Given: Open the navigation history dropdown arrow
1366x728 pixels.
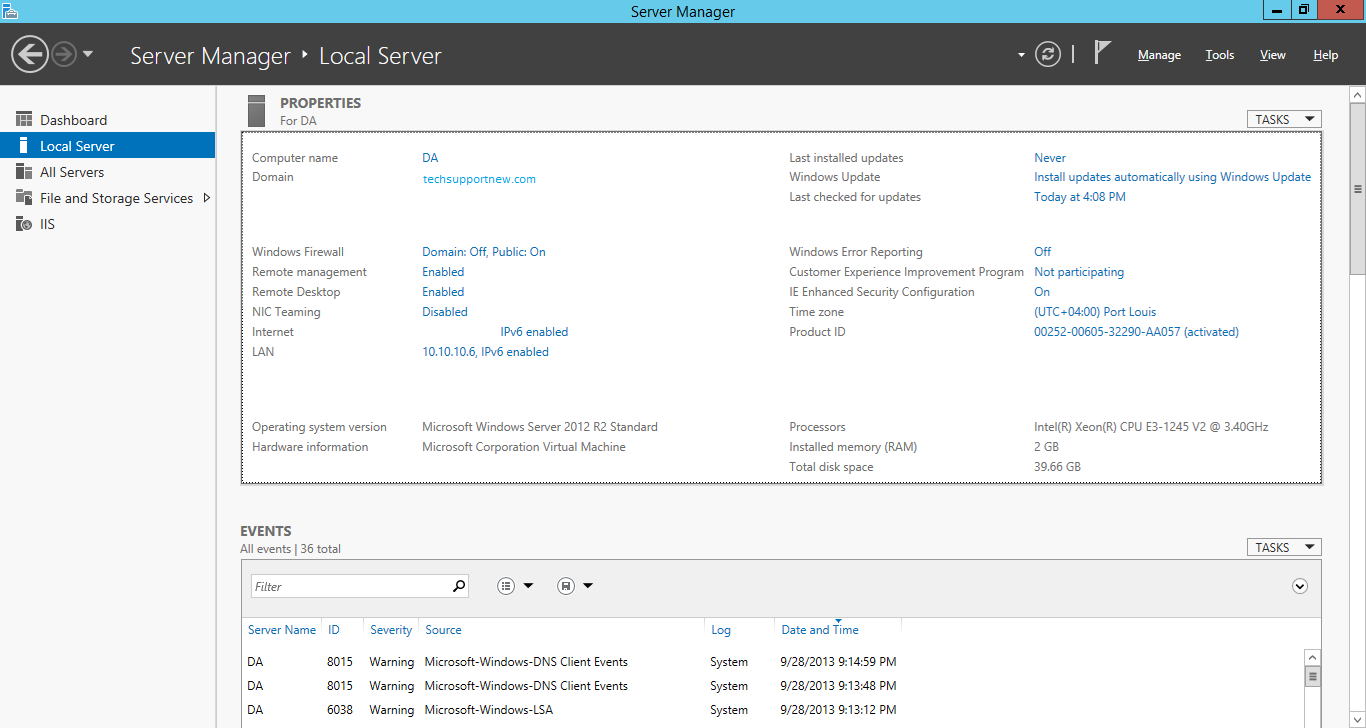Looking at the screenshot, I should pos(88,54).
